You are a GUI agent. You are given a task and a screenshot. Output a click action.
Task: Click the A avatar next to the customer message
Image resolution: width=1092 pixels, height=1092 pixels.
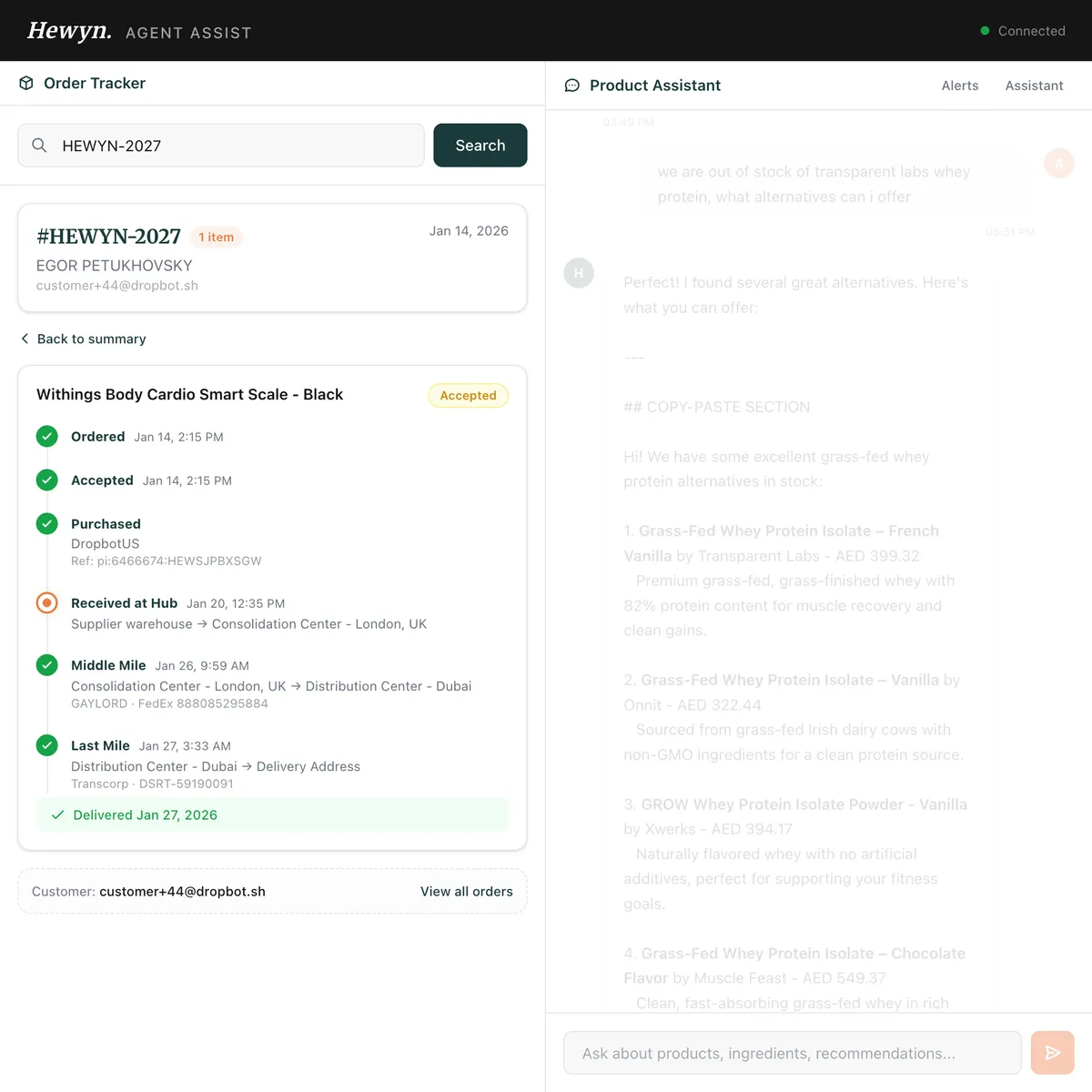coord(1058,163)
